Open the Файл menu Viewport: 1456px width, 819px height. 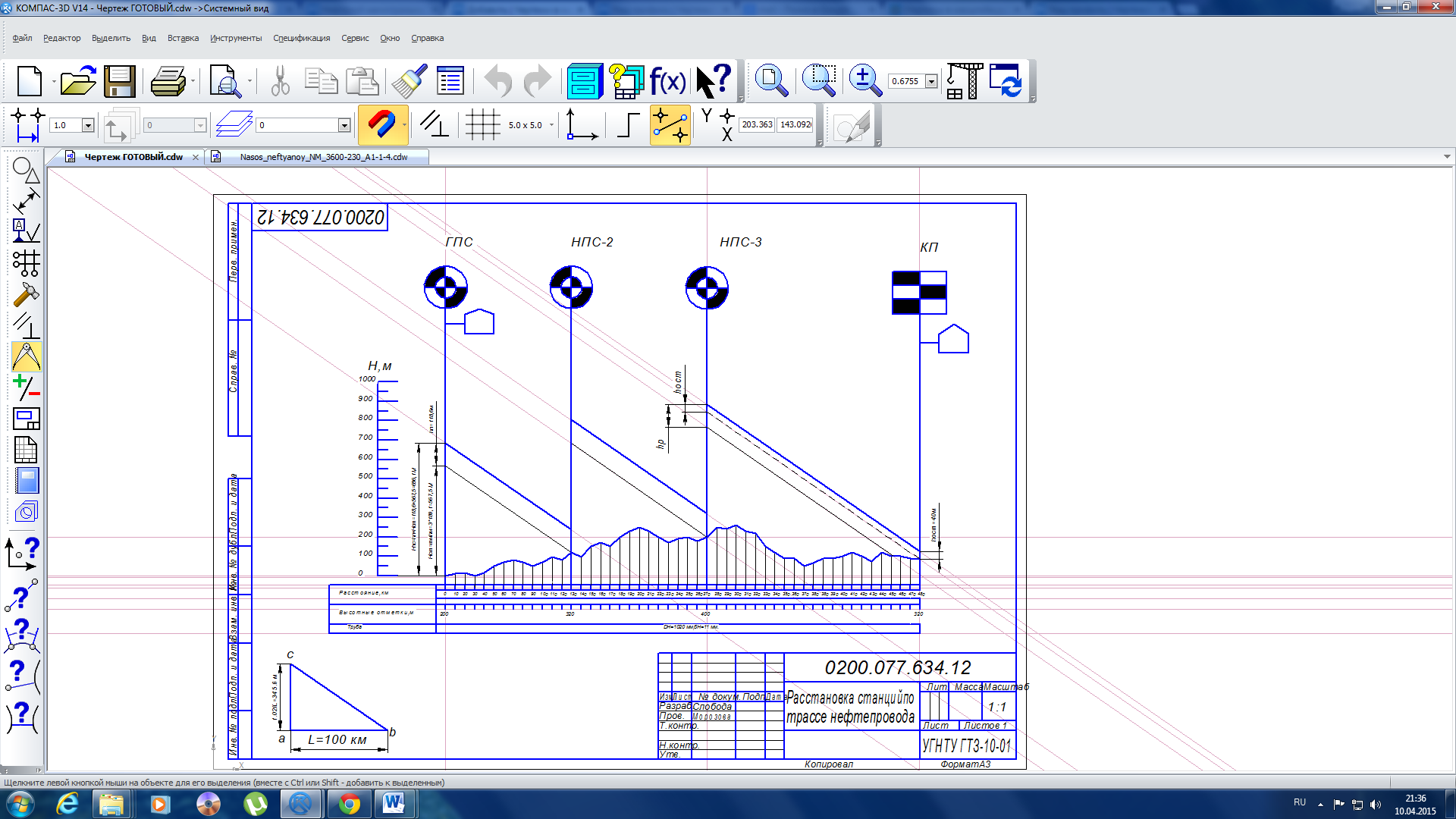tap(22, 38)
